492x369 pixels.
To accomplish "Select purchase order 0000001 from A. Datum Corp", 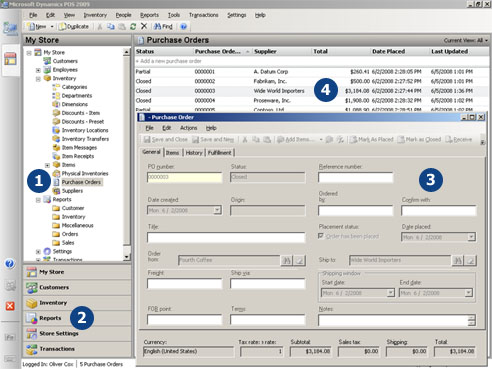I will tap(312, 72).
